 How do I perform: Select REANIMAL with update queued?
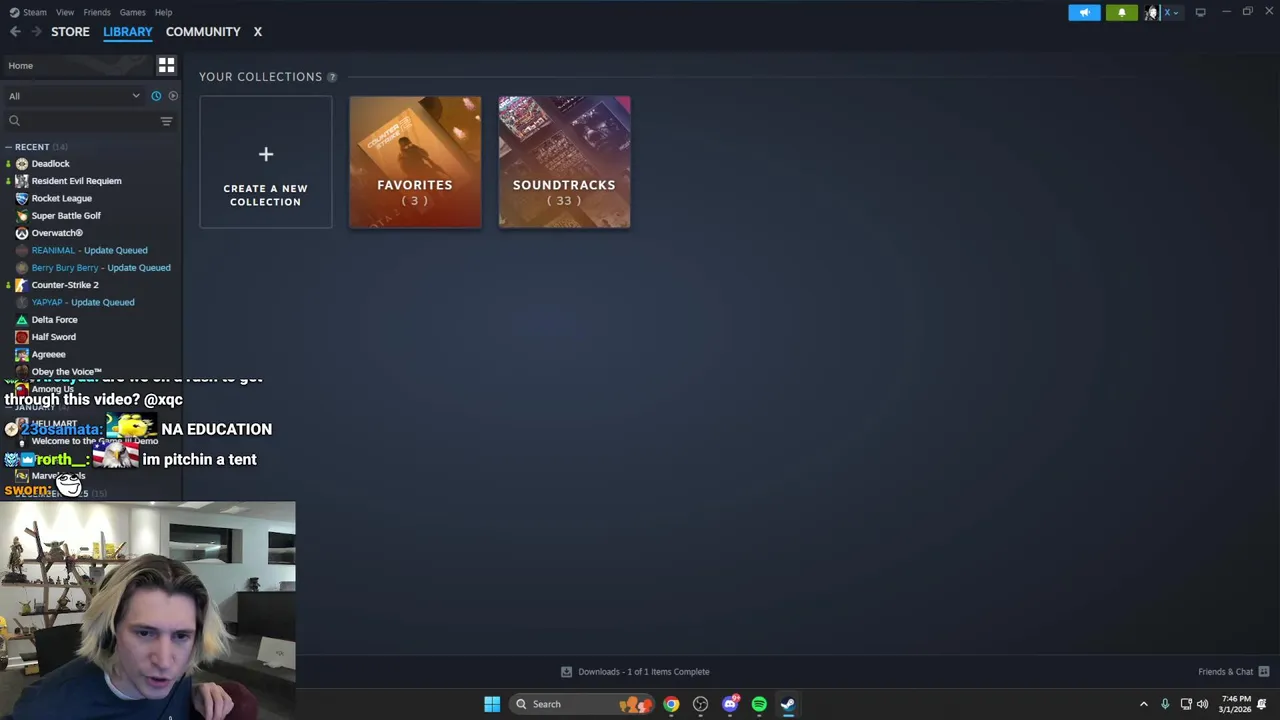89,250
